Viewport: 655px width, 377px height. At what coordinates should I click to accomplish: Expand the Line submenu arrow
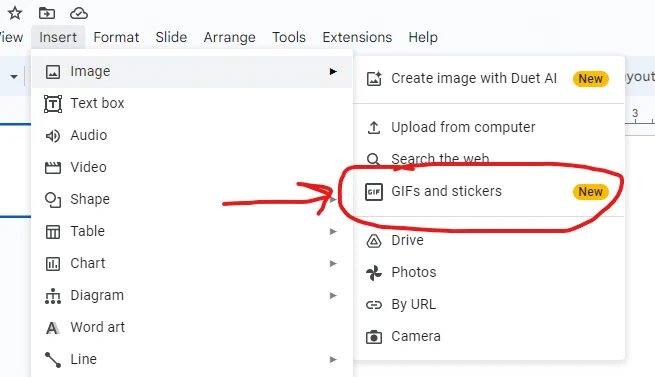coord(333,359)
